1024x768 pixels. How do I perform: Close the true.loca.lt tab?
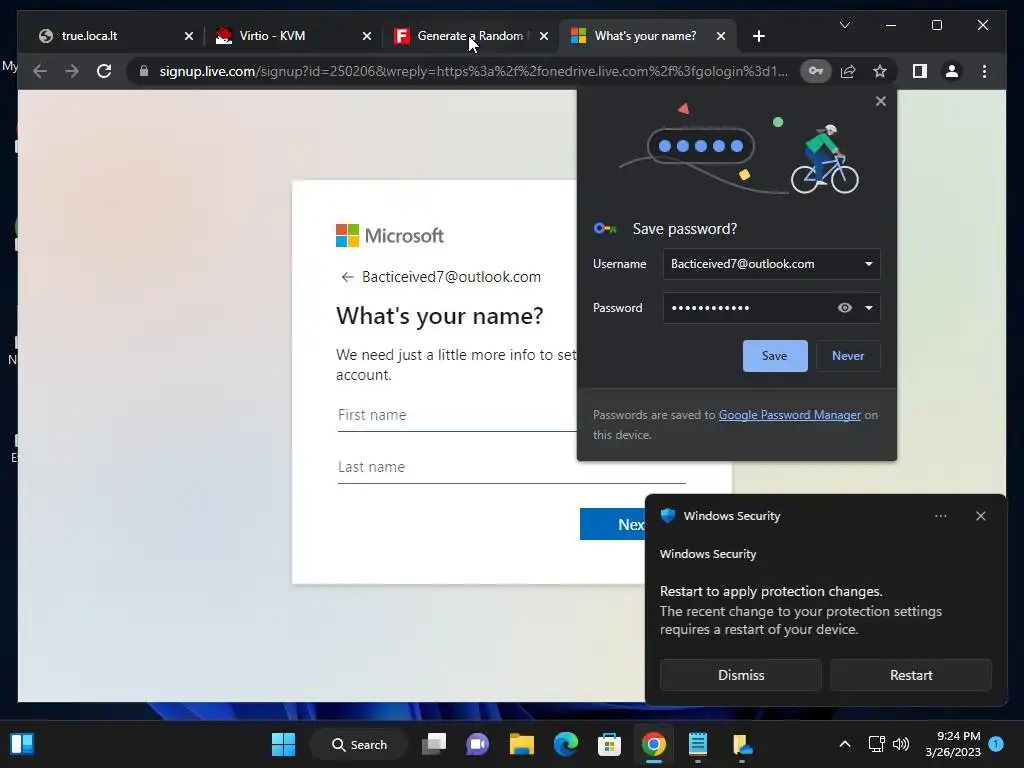(189, 36)
